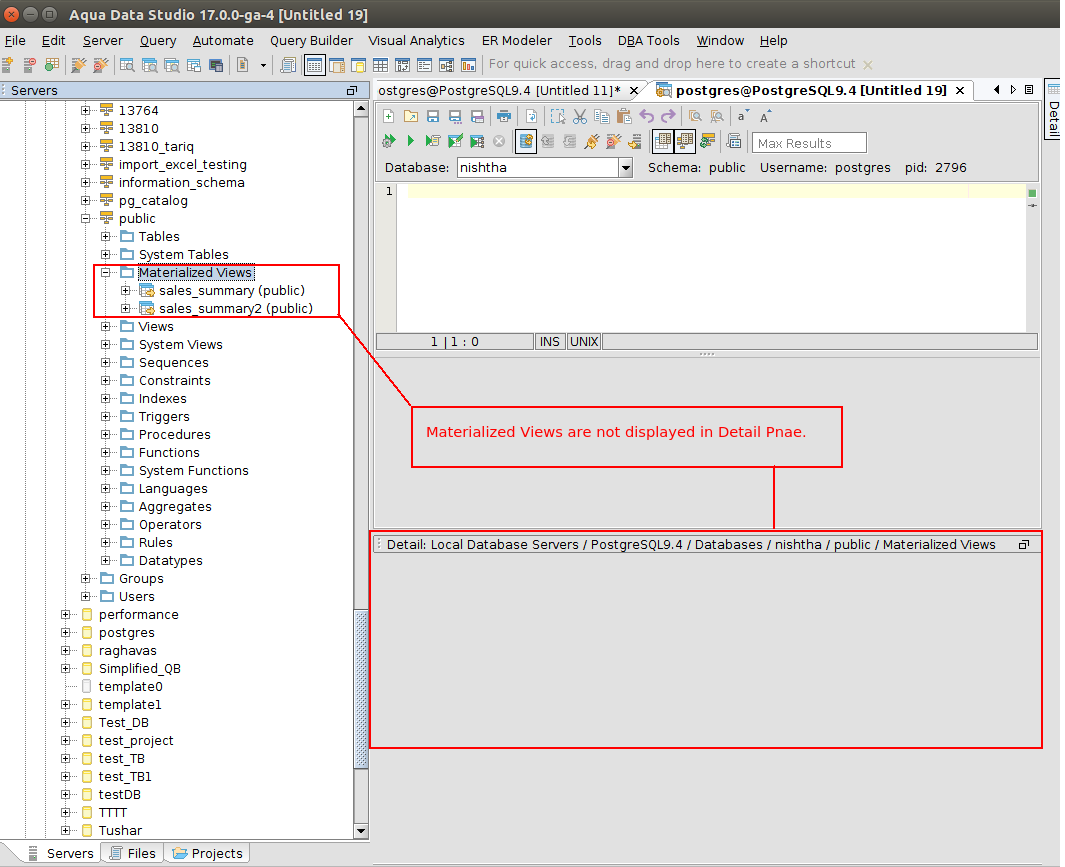Toggle the Grid Results display button
The image size is (1065, 867).
pyautogui.click(x=663, y=141)
